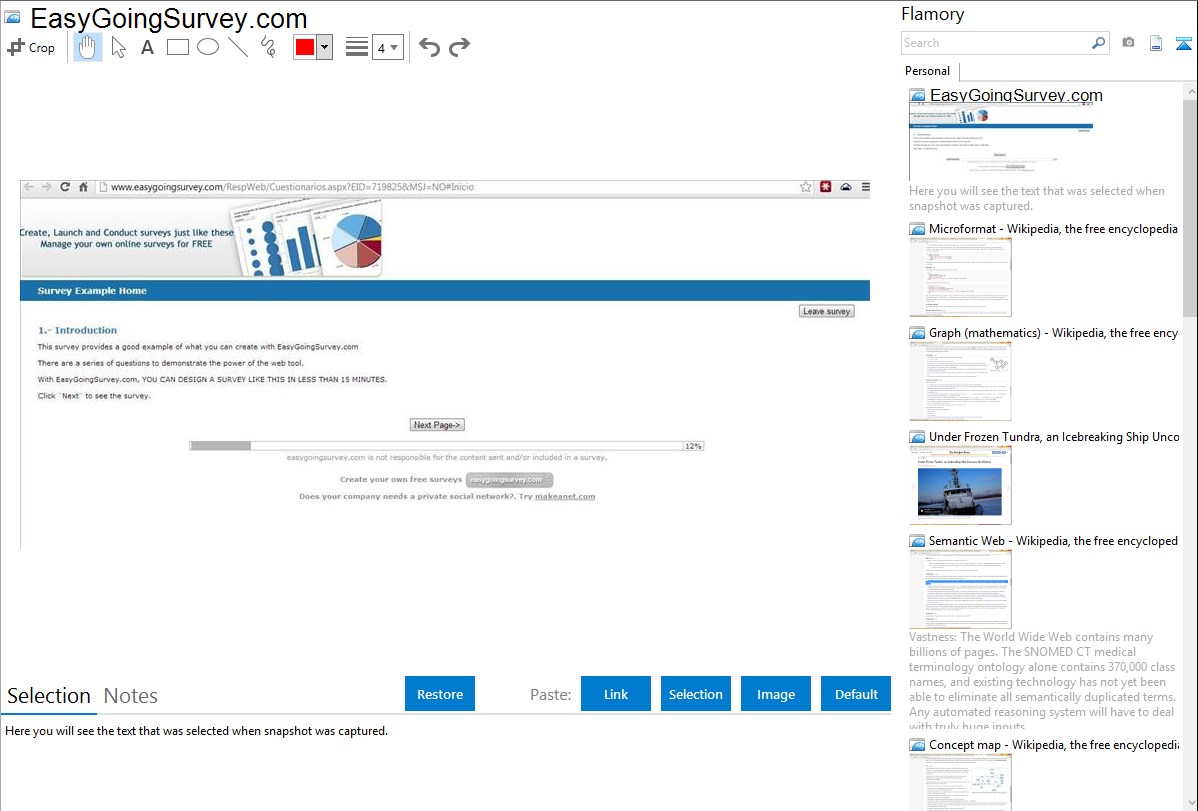Pick the text annotation tool
1198x811 pixels.
[x=147, y=47]
